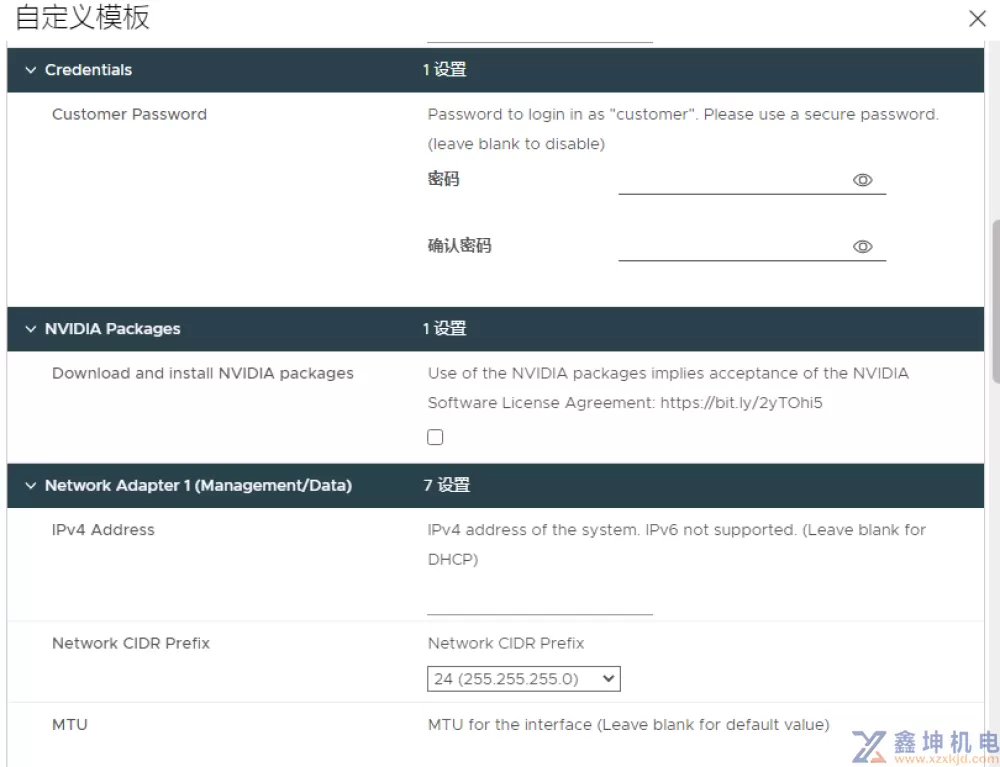Close the 自定义模板 dialog with X
The width and height of the screenshot is (1000, 767).
click(977, 18)
